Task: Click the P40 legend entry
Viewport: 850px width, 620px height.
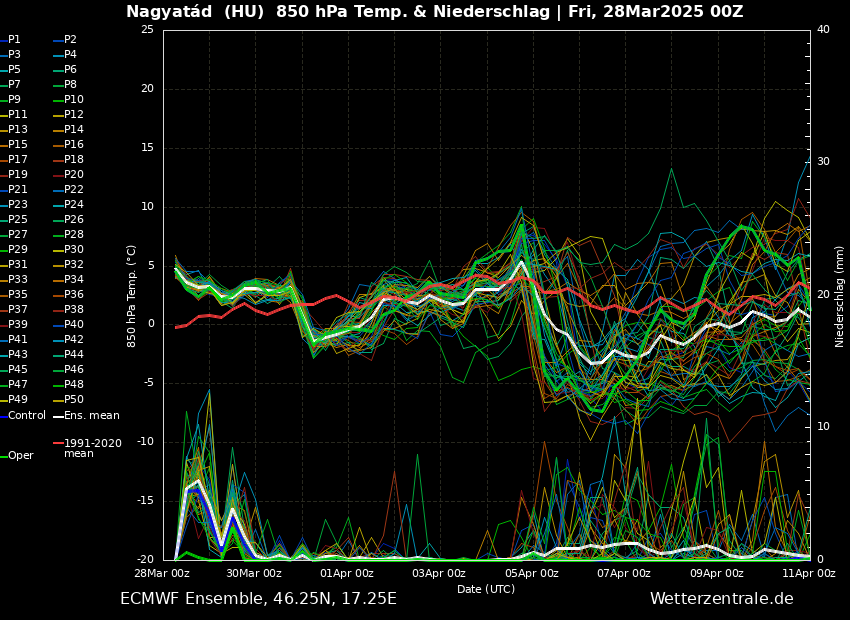Action: pos(73,325)
